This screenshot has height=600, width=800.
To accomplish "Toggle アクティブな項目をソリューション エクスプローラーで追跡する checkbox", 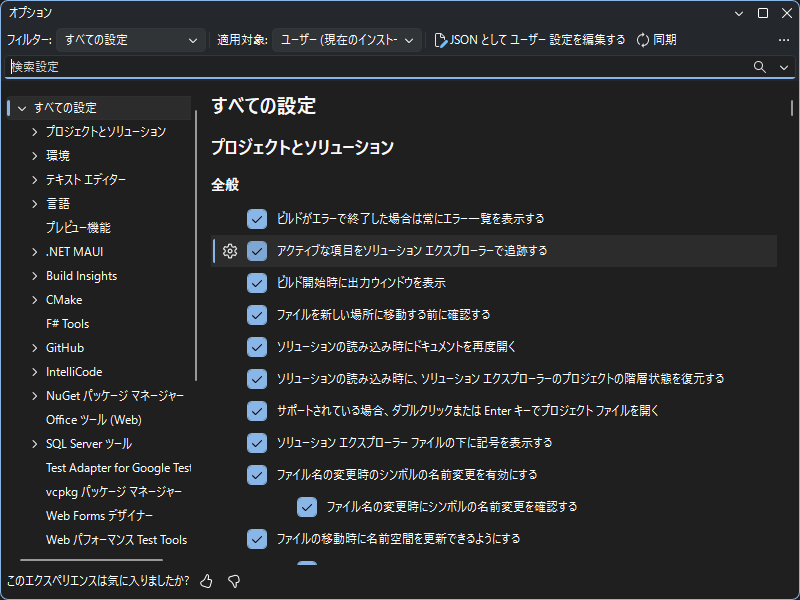I will click(257, 251).
